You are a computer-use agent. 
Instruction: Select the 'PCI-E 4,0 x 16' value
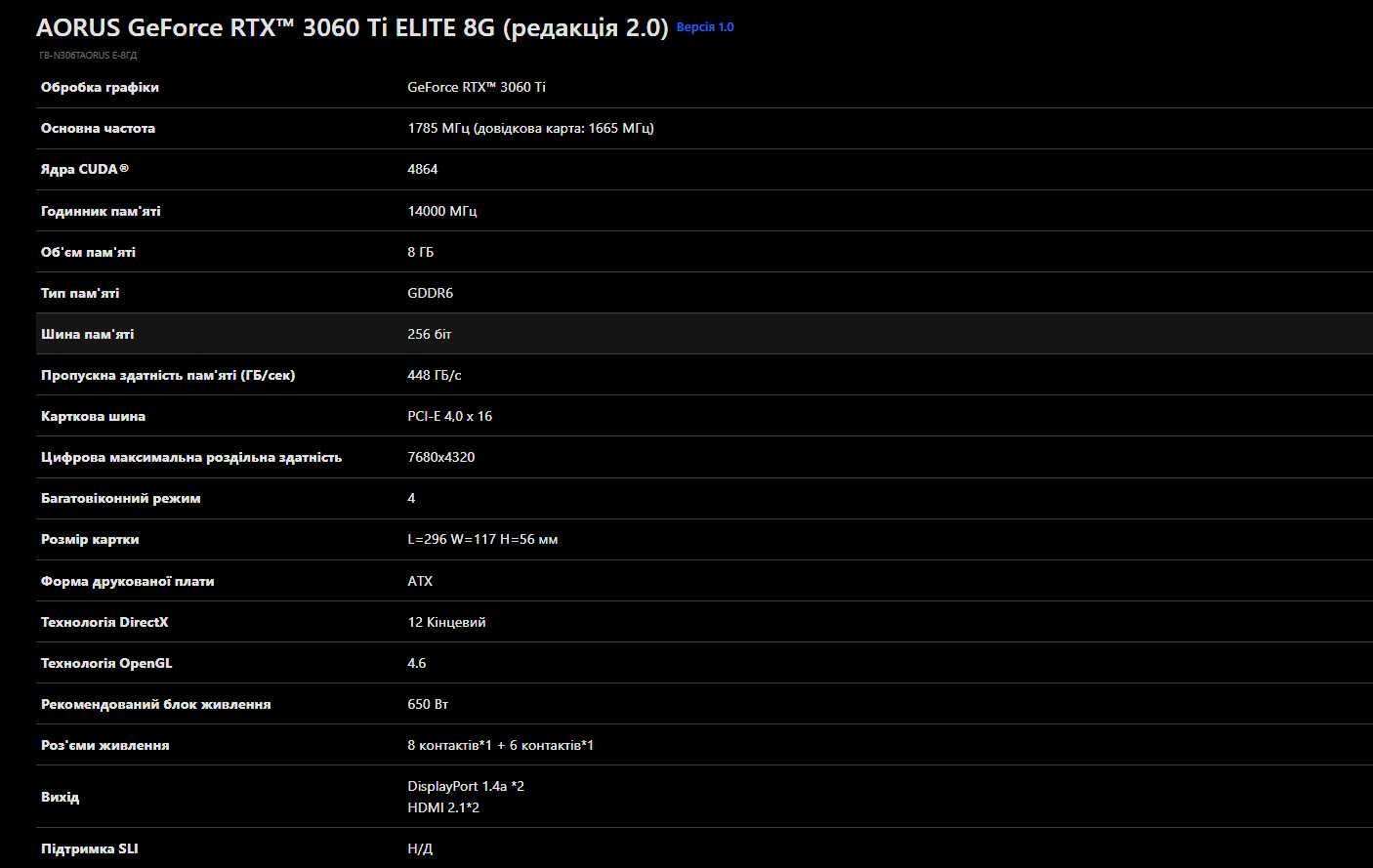[450, 416]
